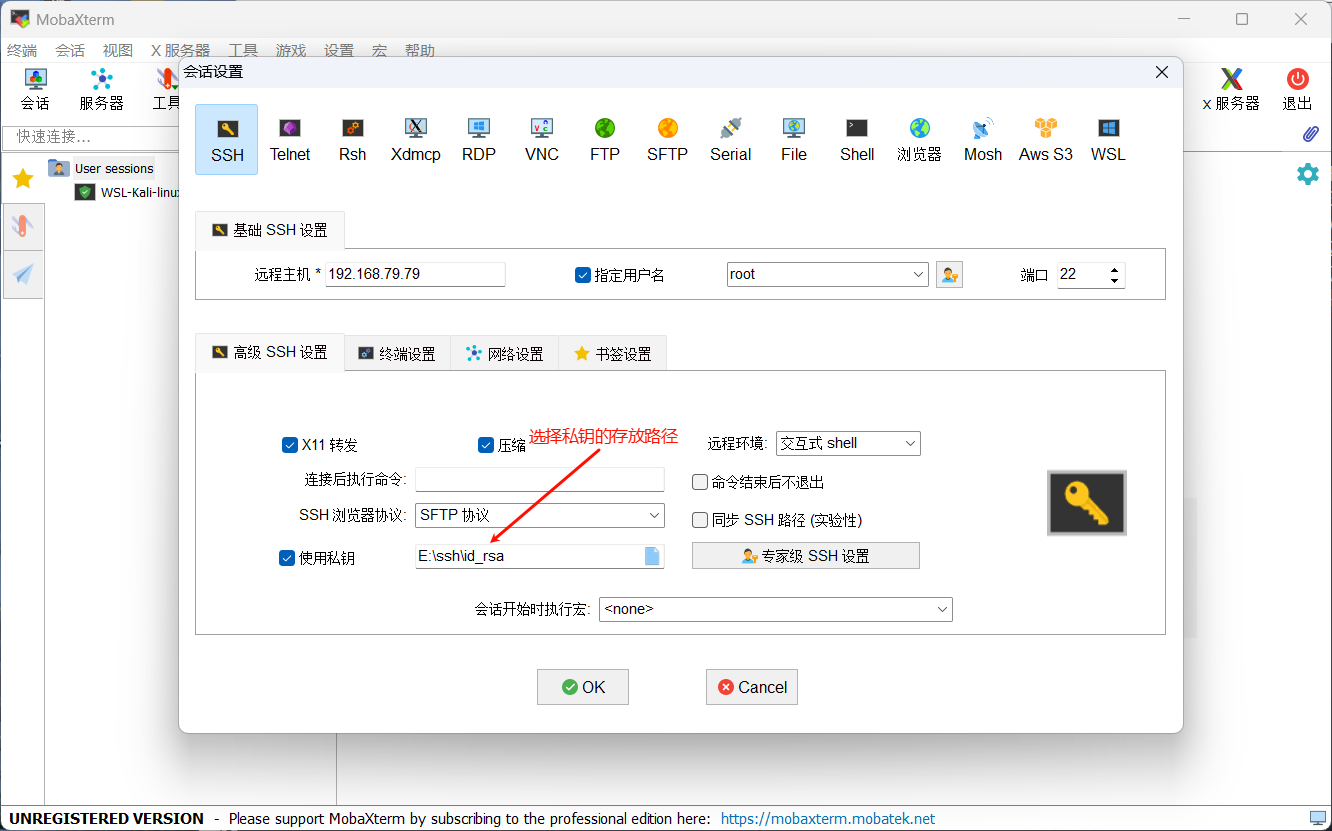
Task: Click the WSL session icon
Action: click(x=1108, y=139)
